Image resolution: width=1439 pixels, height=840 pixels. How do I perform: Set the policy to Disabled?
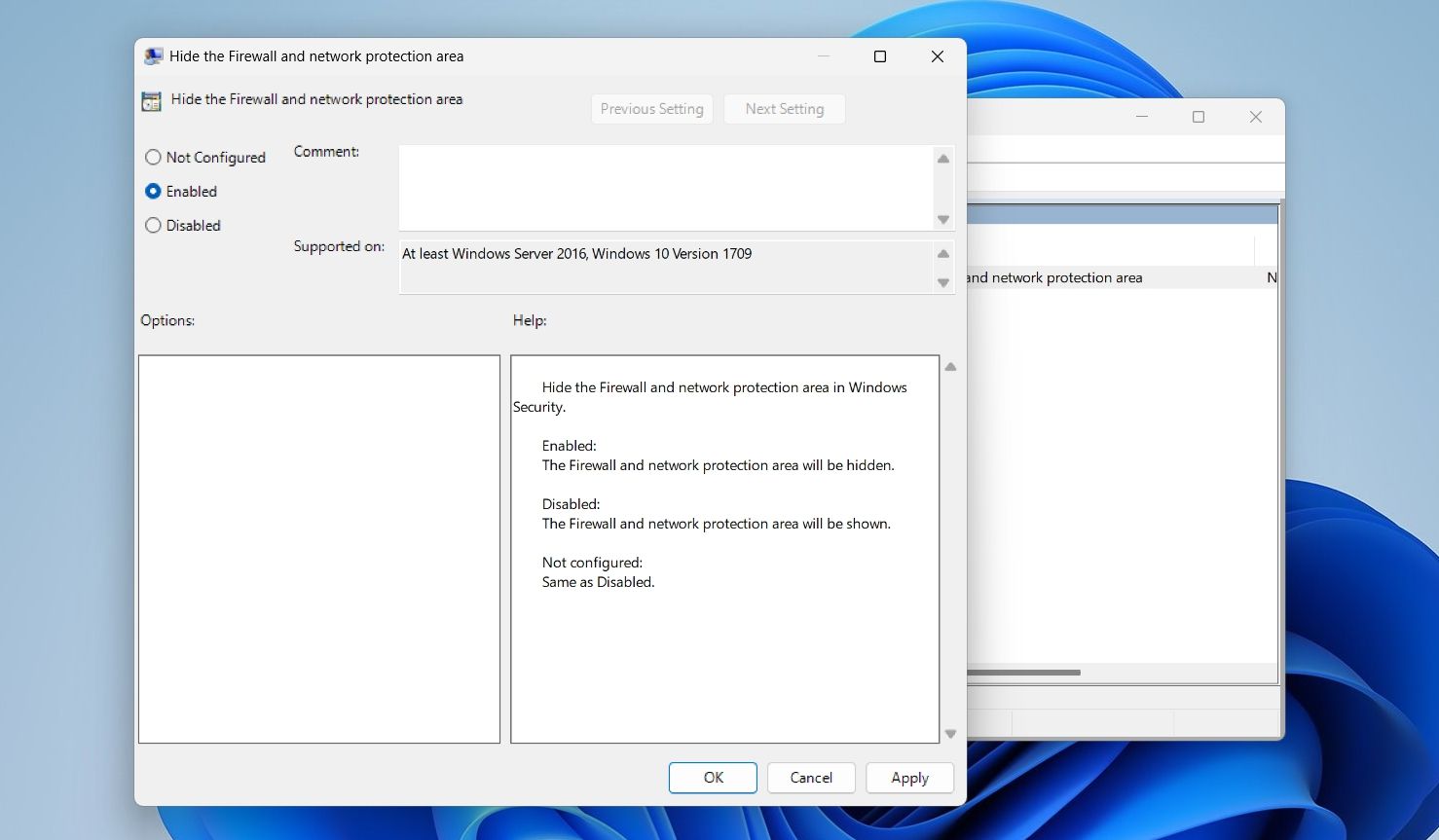[x=154, y=226]
